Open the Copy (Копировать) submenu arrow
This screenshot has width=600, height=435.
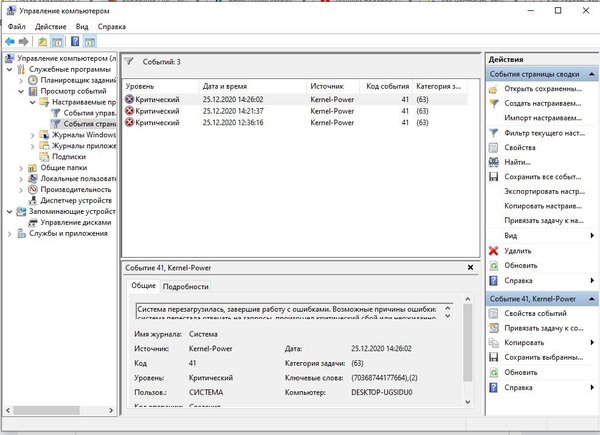tap(592, 342)
